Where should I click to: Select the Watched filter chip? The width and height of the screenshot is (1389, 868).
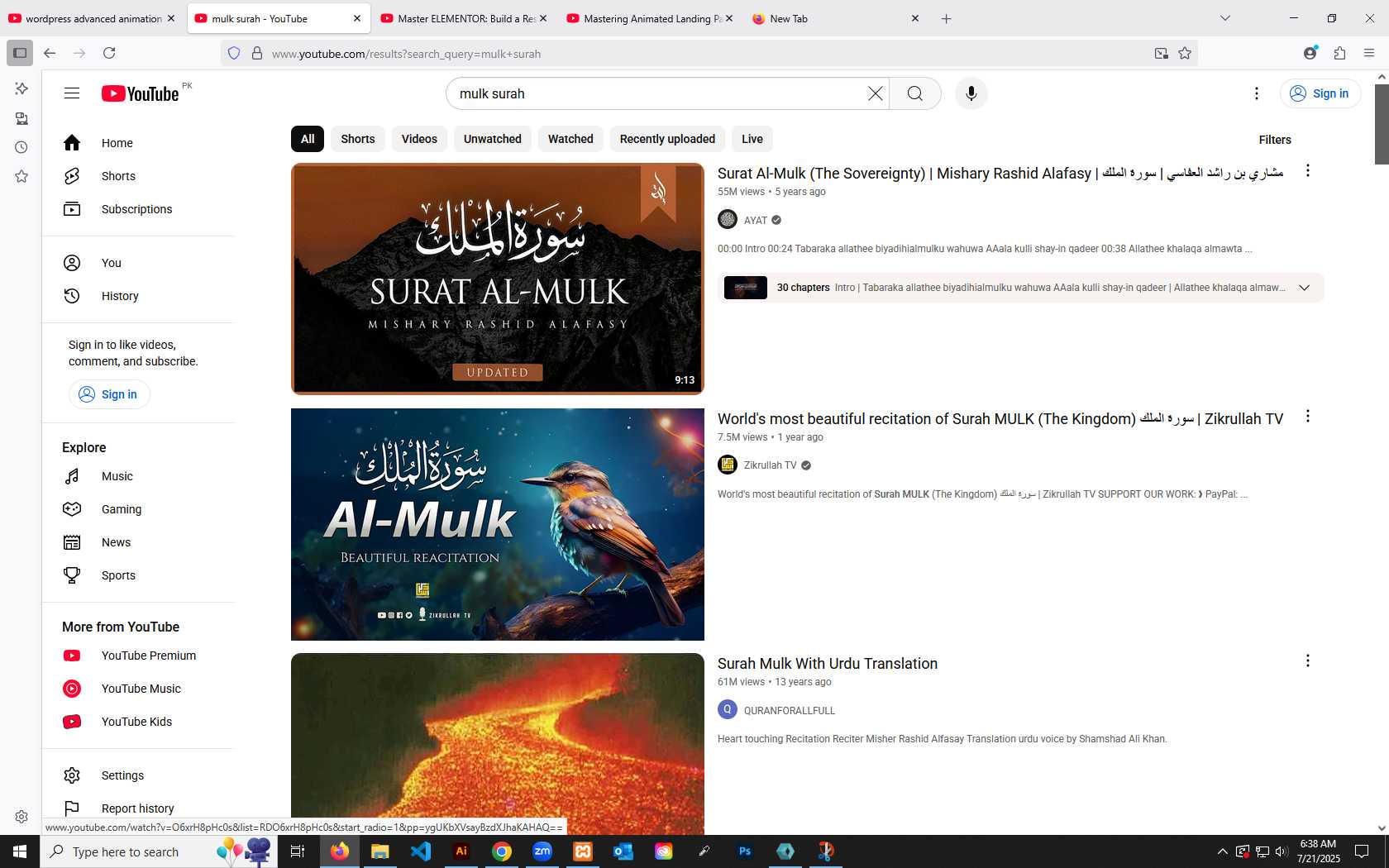[570, 139]
